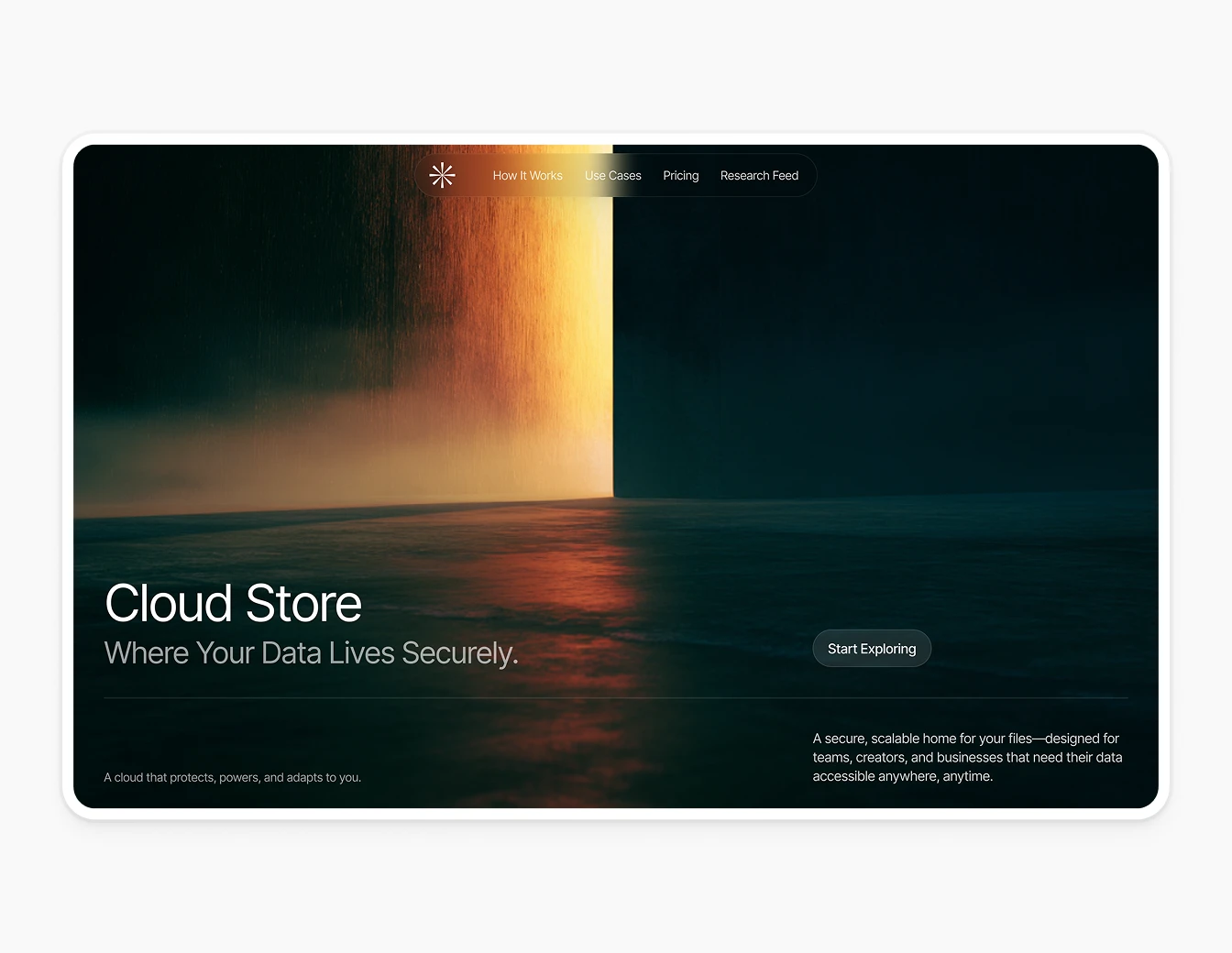Select Use Cases in the top nav
Image resolution: width=1232 pixels, height=953 pixels.
613,175
